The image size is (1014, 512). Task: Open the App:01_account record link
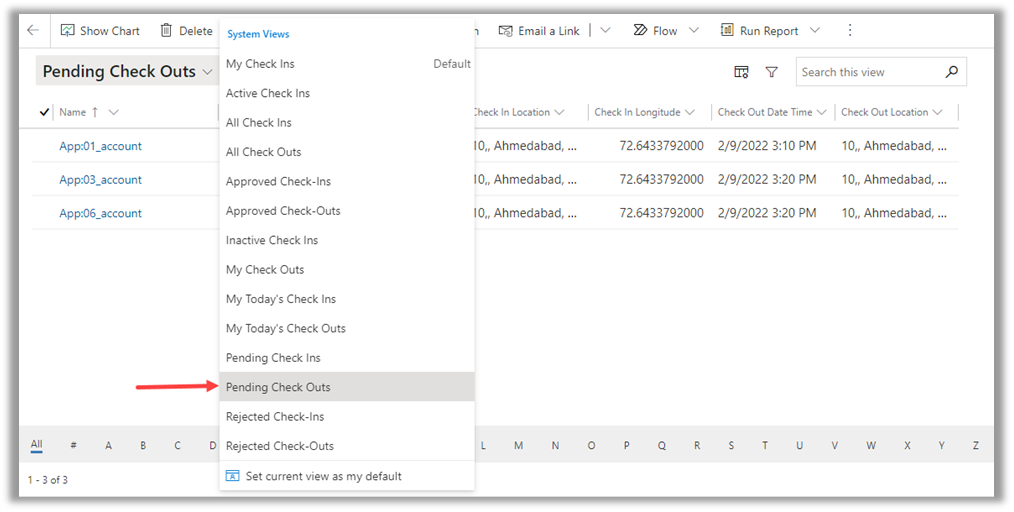click(100, 146)
